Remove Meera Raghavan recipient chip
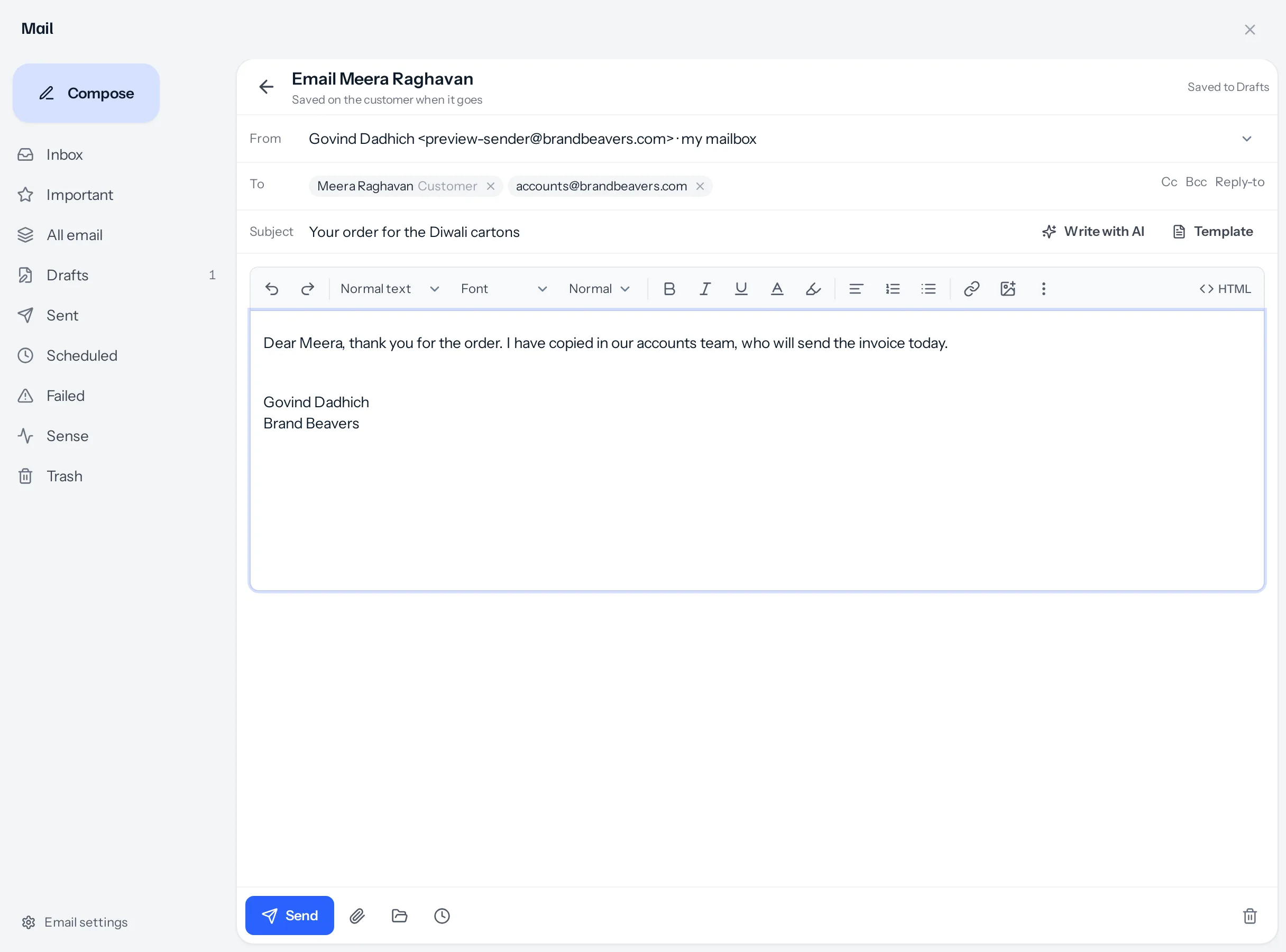1286x952 pixels. 490,186
